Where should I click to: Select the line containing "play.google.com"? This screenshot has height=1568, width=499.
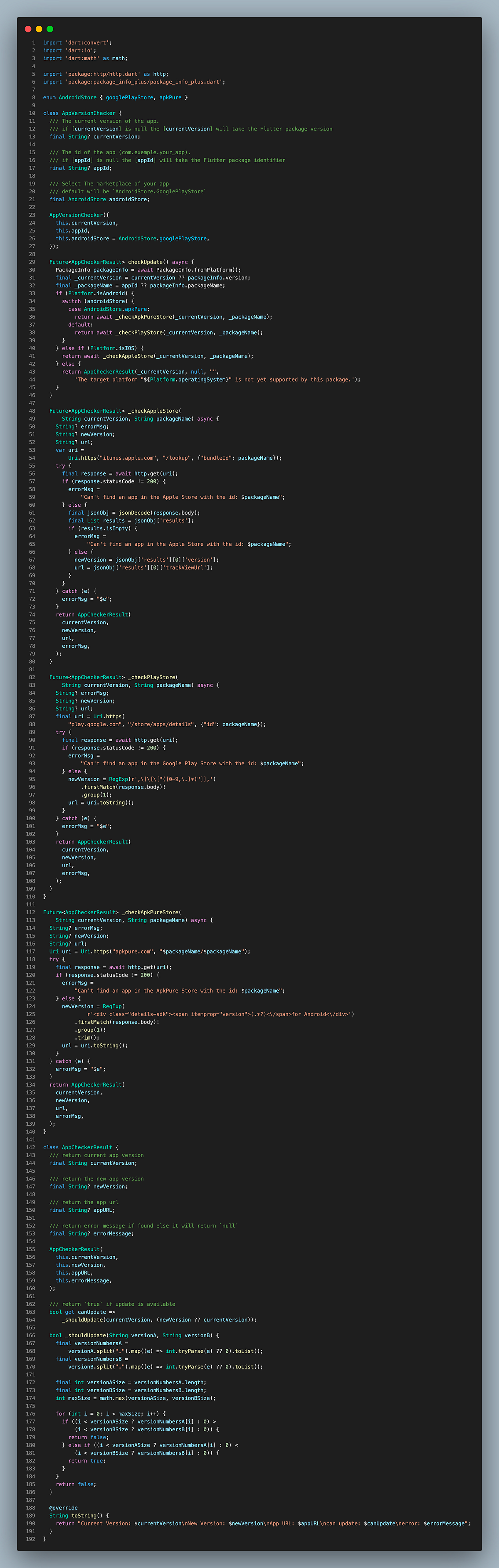167,724
